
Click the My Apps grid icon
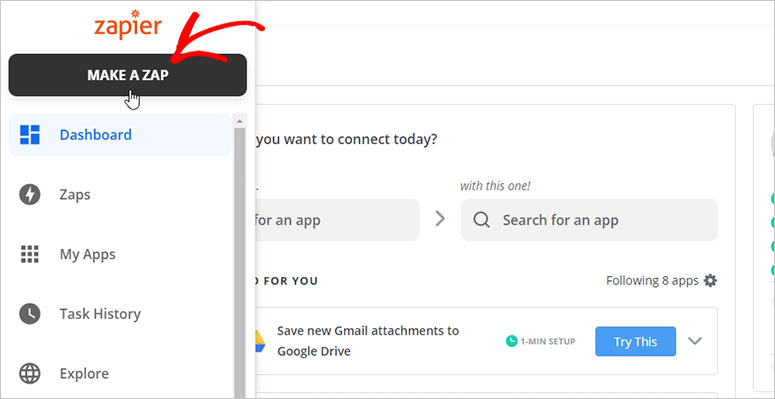(x=30, y=254)
